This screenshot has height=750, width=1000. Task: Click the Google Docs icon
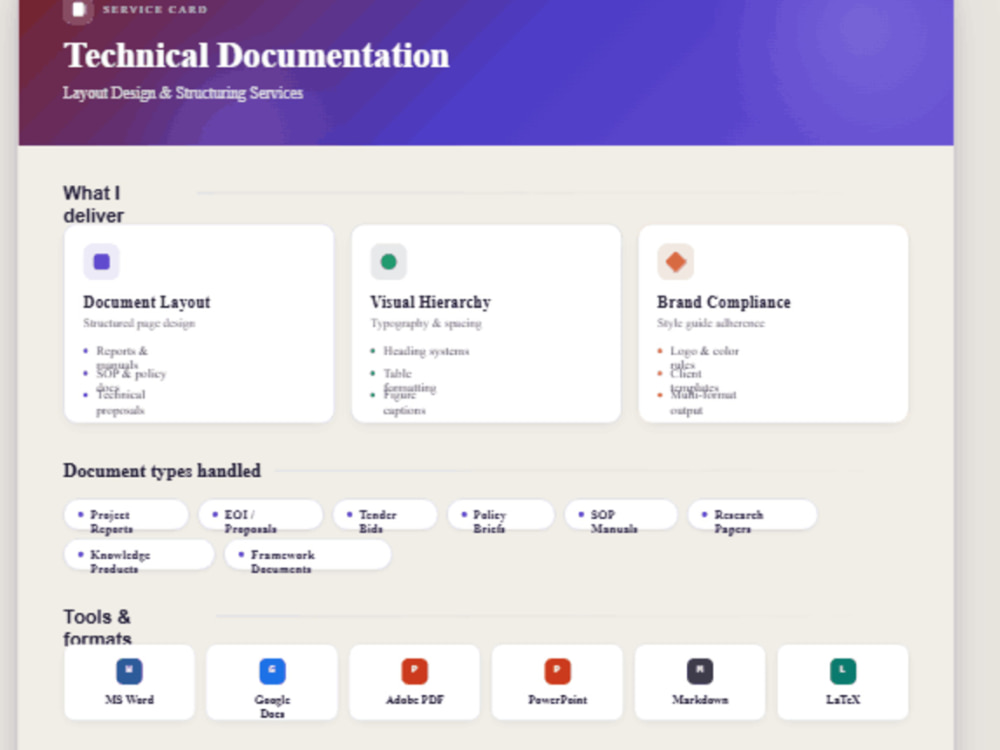(272, 671)
